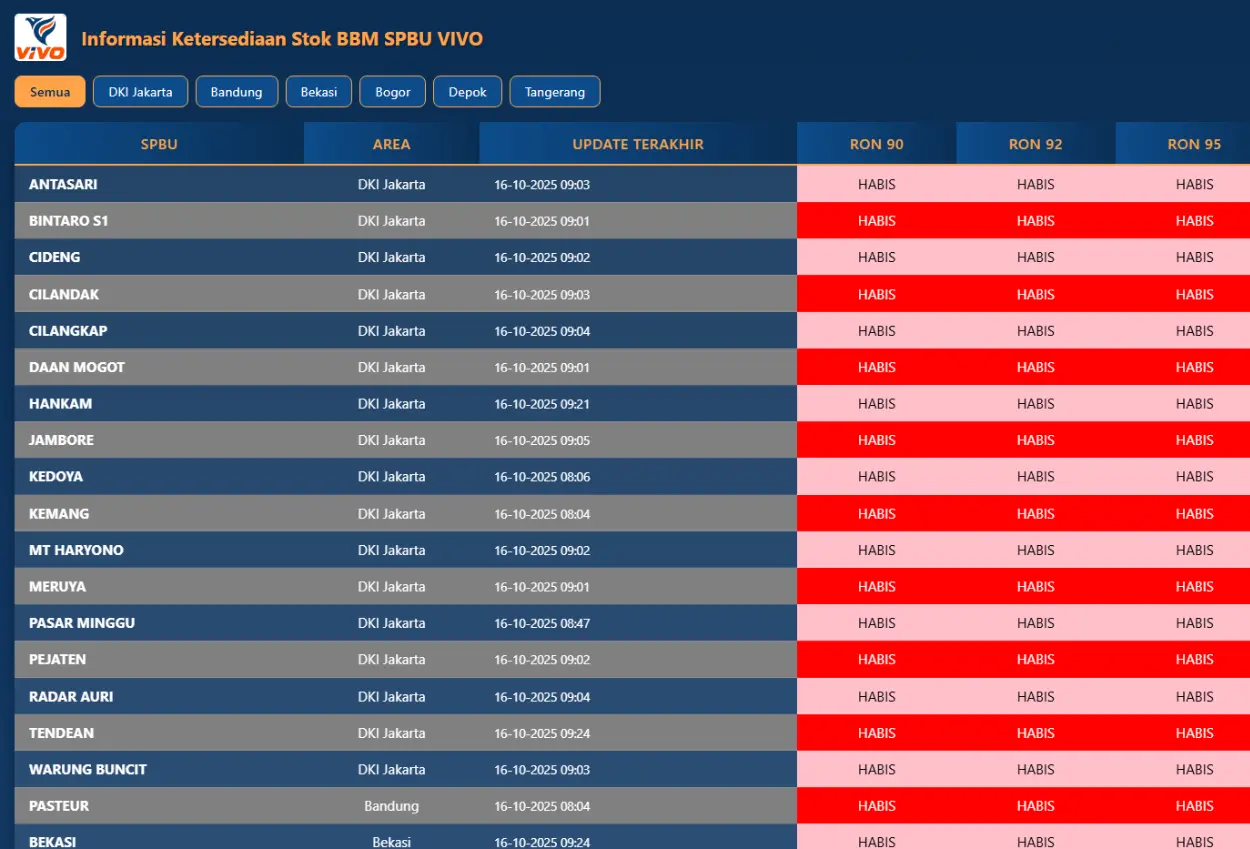The image size is (1250, 849).
Task: Select the RADAR AURI station
Action: (x=71, y=697)
